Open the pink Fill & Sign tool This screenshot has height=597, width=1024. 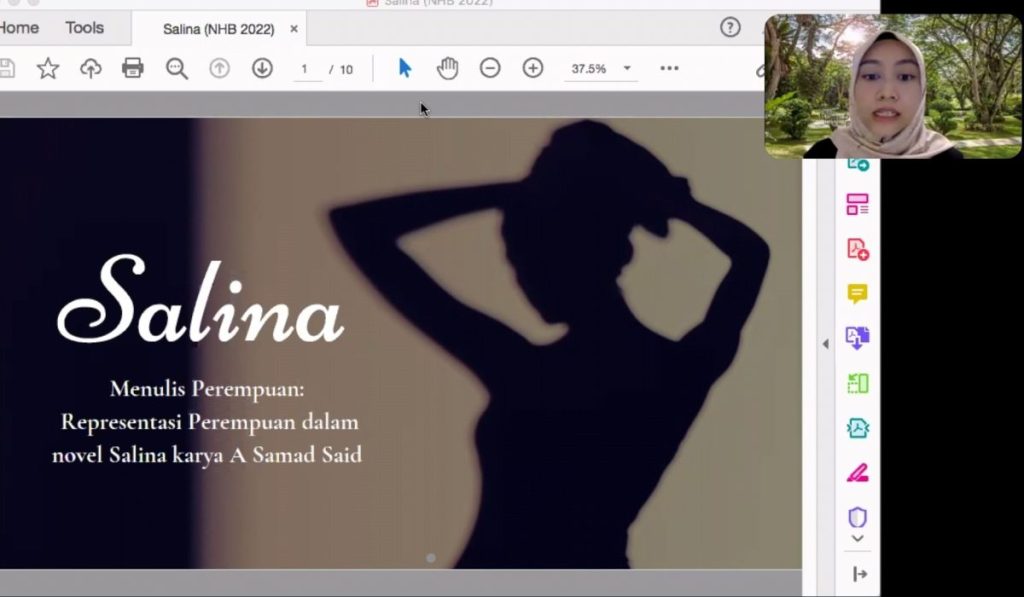[857, 473]
